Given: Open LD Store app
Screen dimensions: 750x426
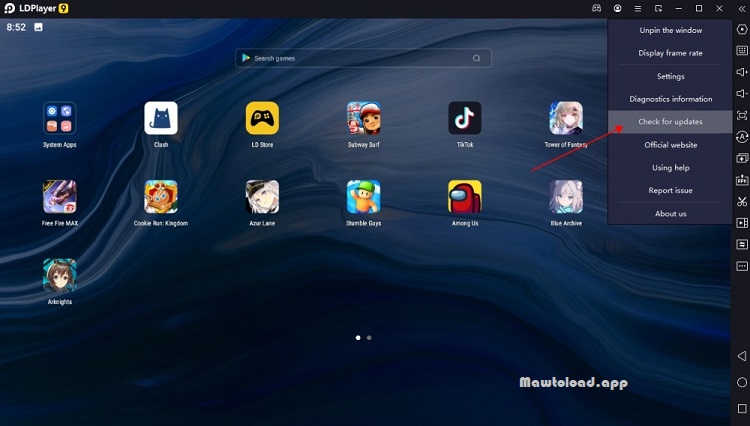Looking at the screenshot, I should [x=262, y=118].
